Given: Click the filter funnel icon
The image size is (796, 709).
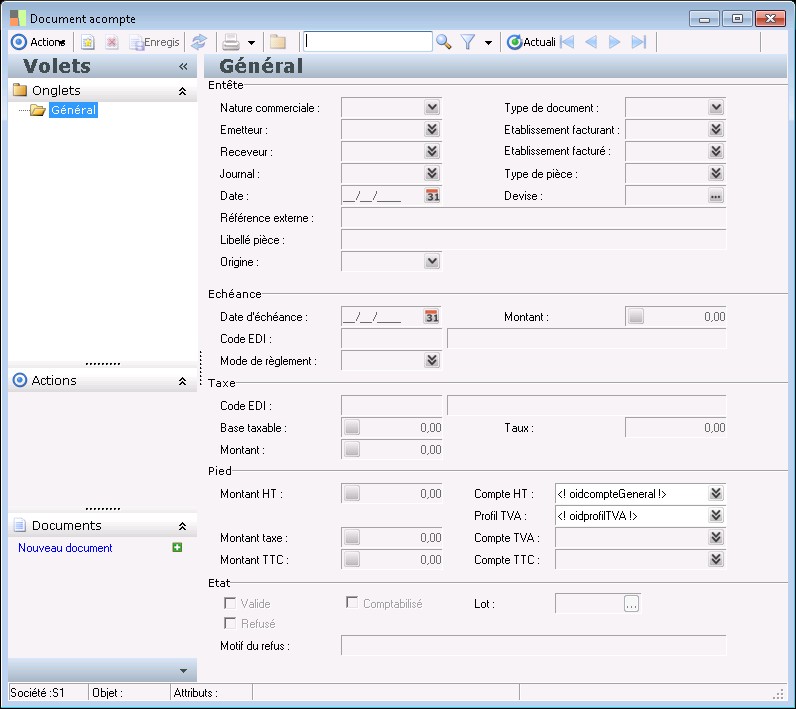Looking at the screenshot, I should [467, 42].
